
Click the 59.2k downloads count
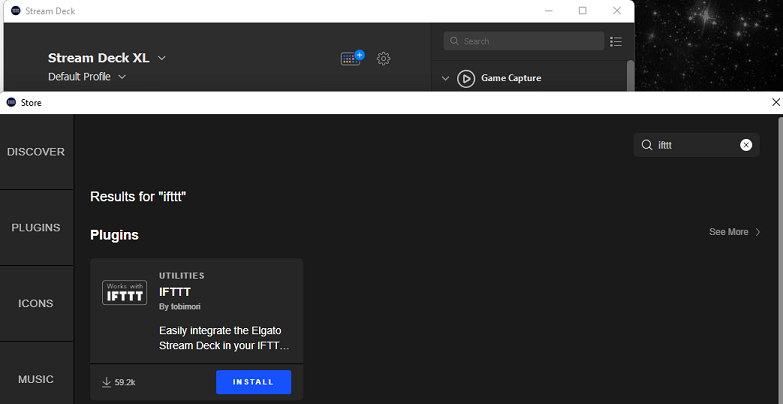point(125,383)
